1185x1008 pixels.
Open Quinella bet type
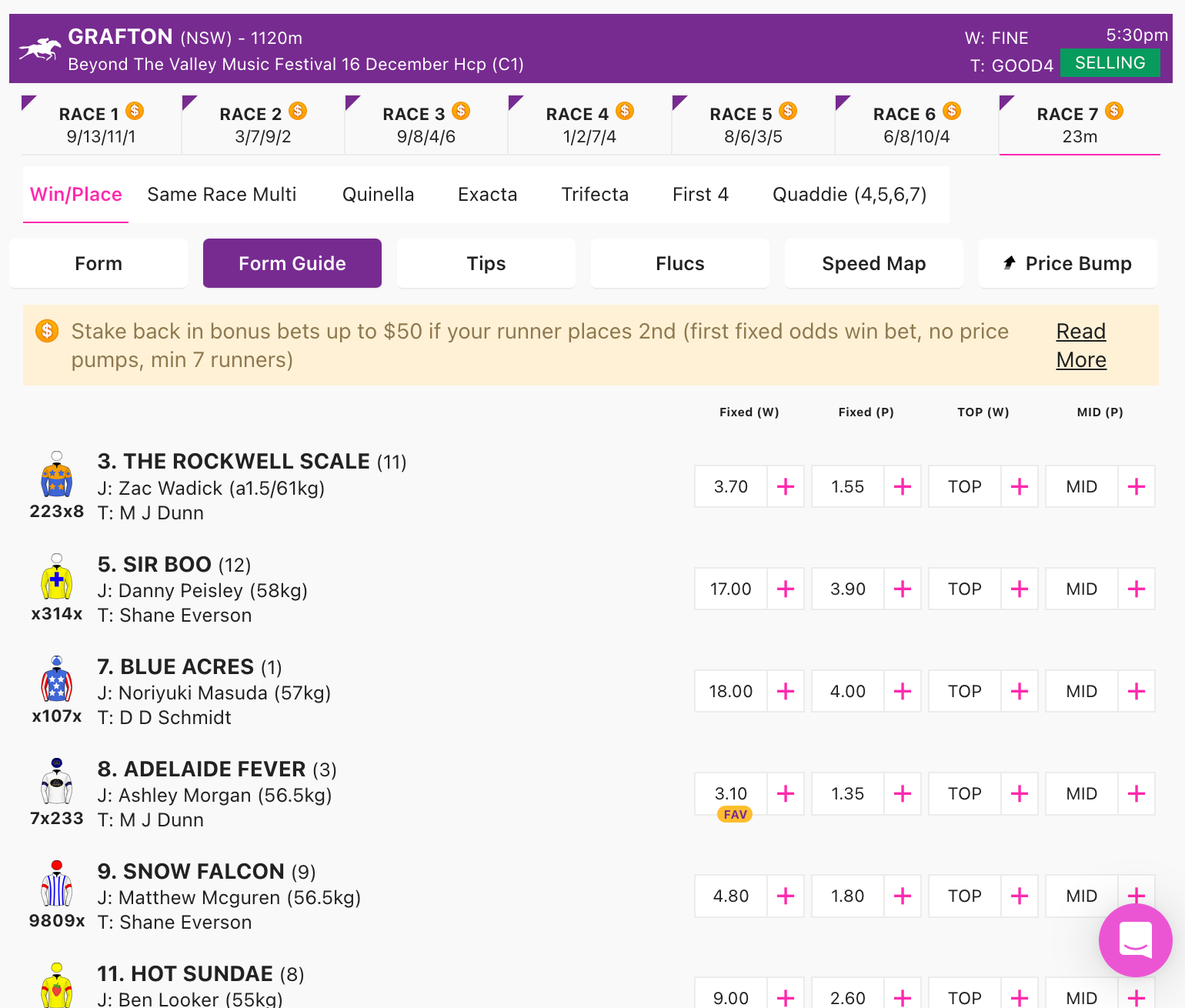pyautogui.click(x=379, y=195)
